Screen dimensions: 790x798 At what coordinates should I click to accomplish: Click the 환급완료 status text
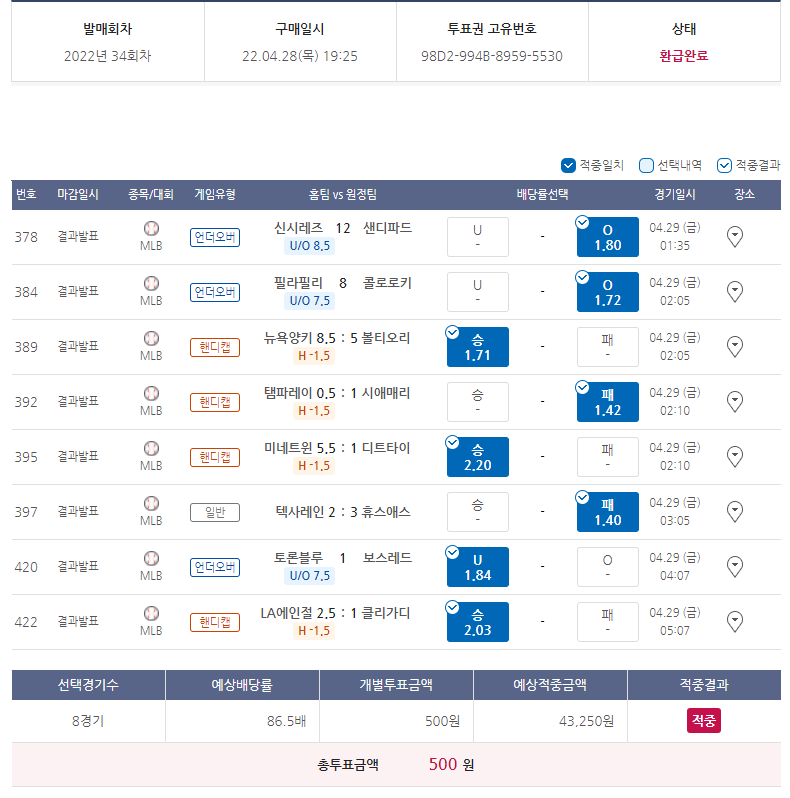(x=684, y=55)
